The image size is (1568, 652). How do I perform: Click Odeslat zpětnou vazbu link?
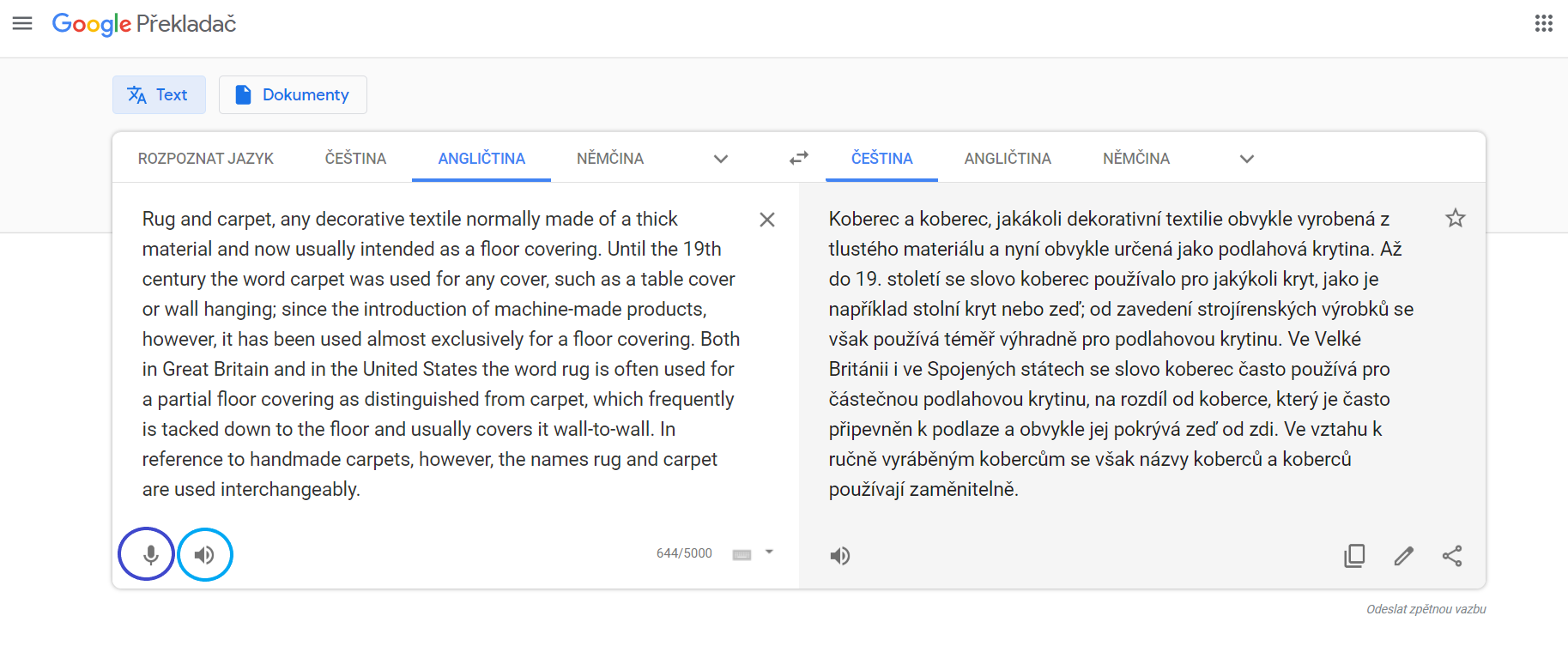pyautogui.click(x=1426, y=609)
